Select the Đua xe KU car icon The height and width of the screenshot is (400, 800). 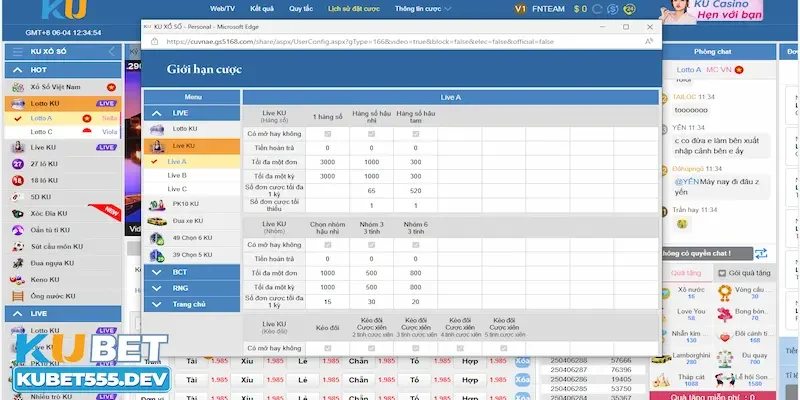pyautogui.click(x=157, y=221)
